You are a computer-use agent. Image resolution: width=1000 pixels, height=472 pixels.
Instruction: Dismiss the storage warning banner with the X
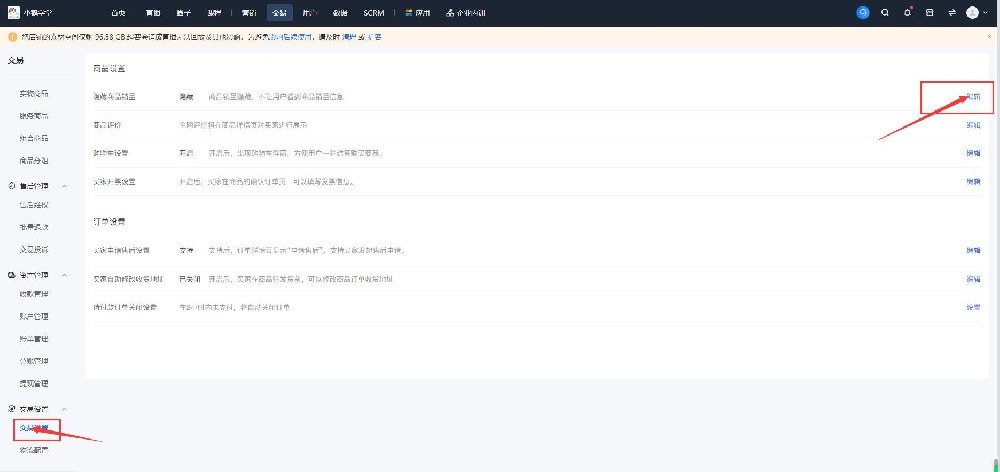[989, 37]
